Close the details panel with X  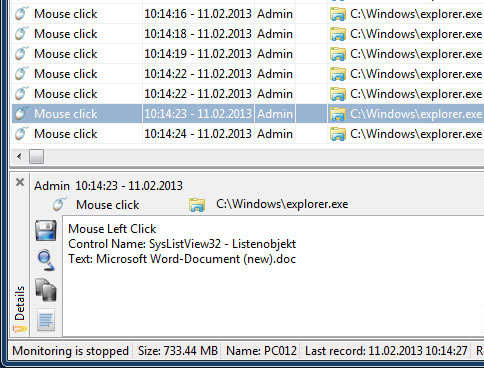click(20, 182)
